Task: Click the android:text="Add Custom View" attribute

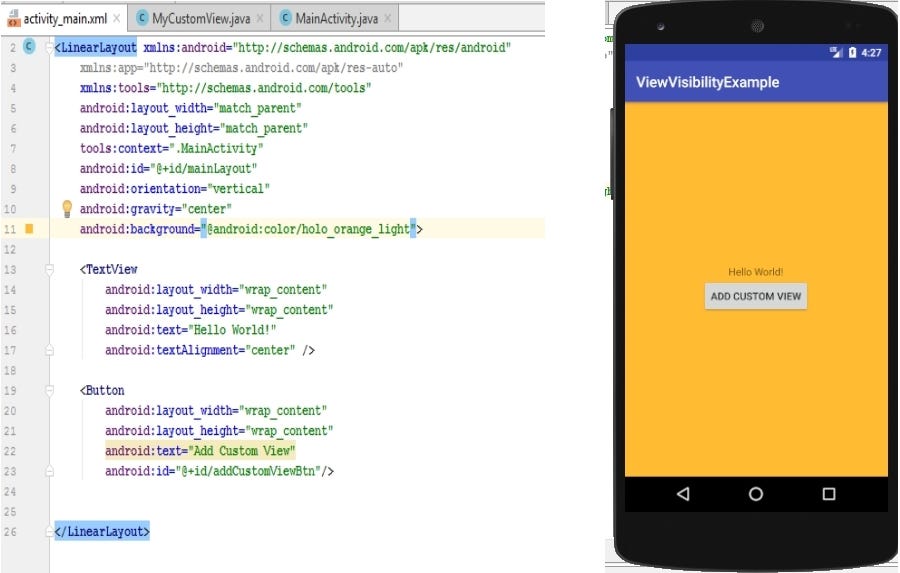Action: 200,451
